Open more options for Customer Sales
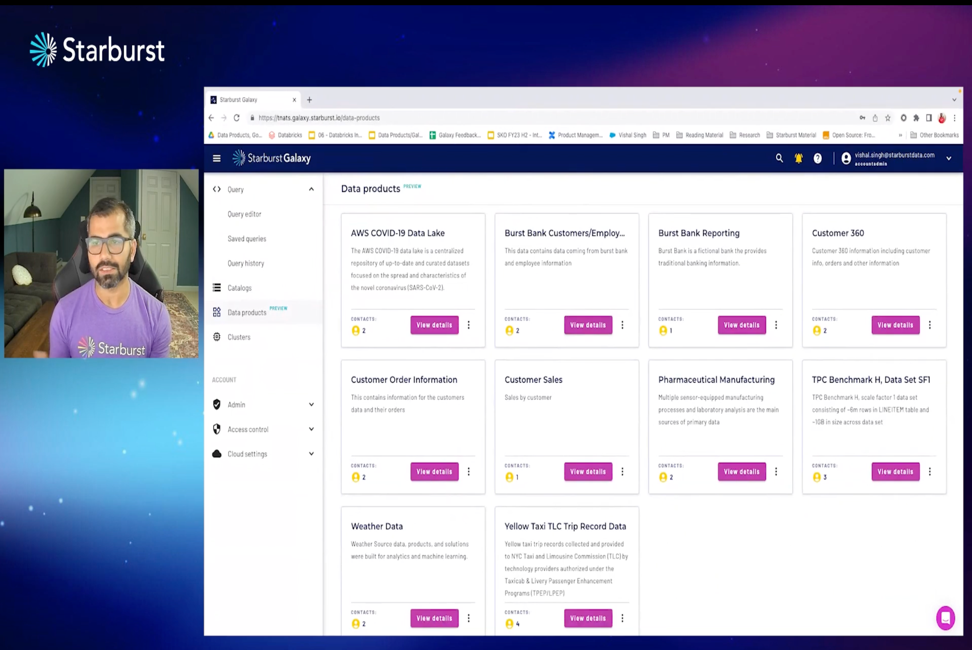The width and height of the screenshot is (972, 650). point(622,472)
